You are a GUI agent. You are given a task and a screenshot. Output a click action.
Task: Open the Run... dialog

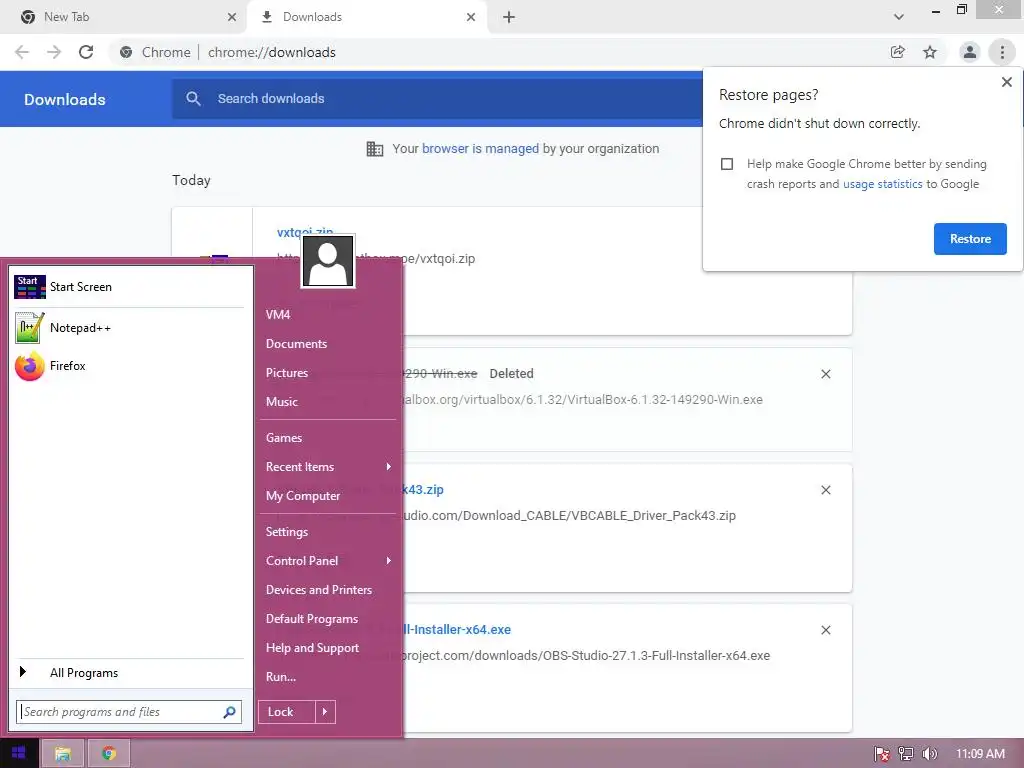[281, 677]
